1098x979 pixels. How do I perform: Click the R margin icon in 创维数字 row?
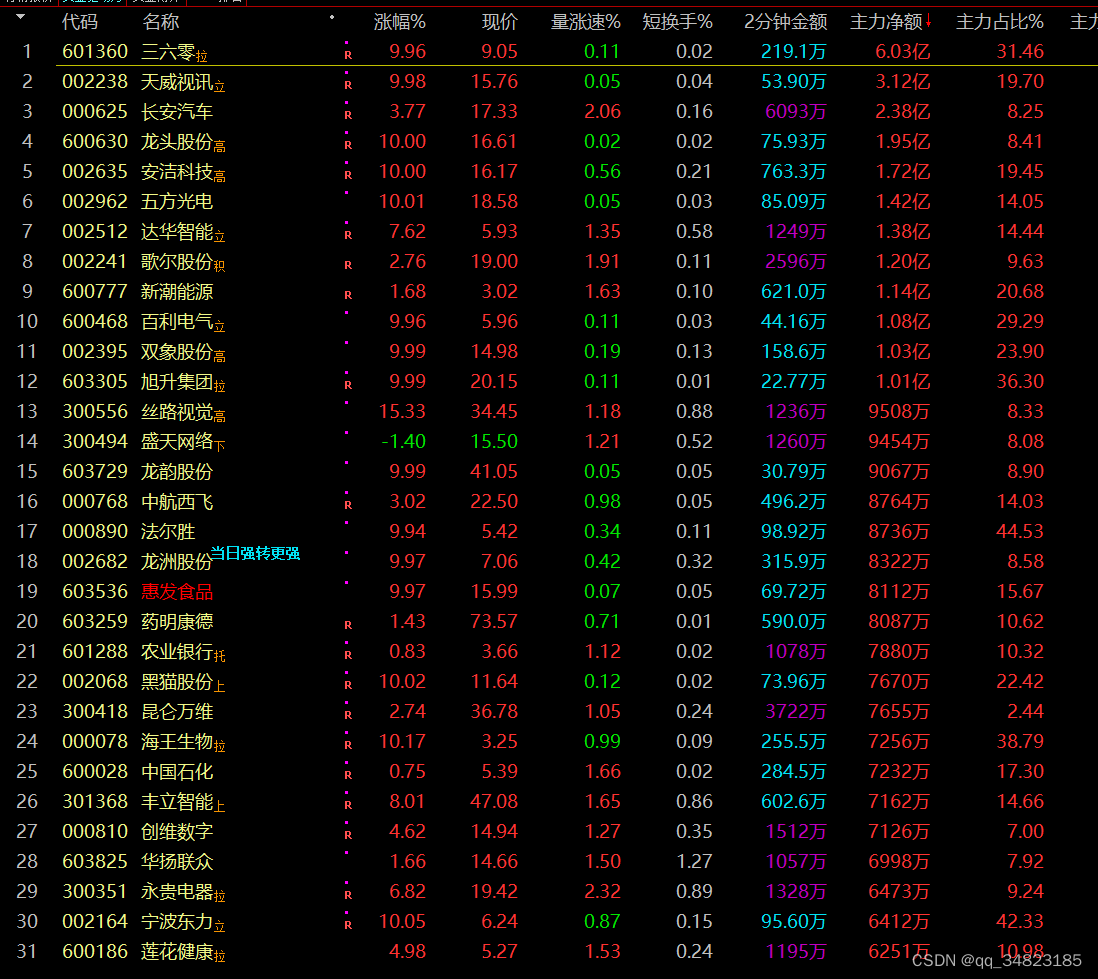click(348, 835)
